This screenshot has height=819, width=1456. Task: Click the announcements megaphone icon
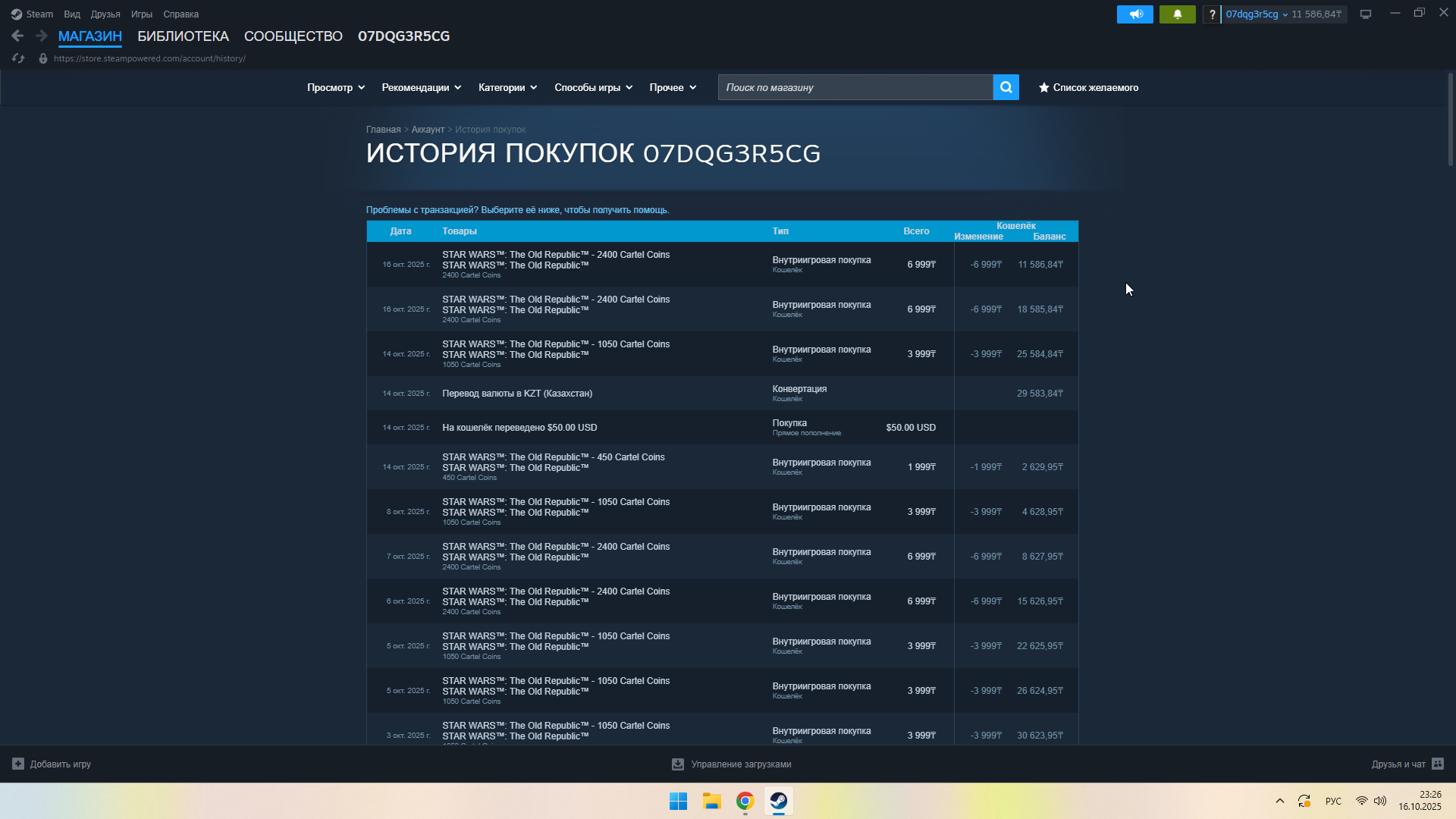tap(1134, 14)
